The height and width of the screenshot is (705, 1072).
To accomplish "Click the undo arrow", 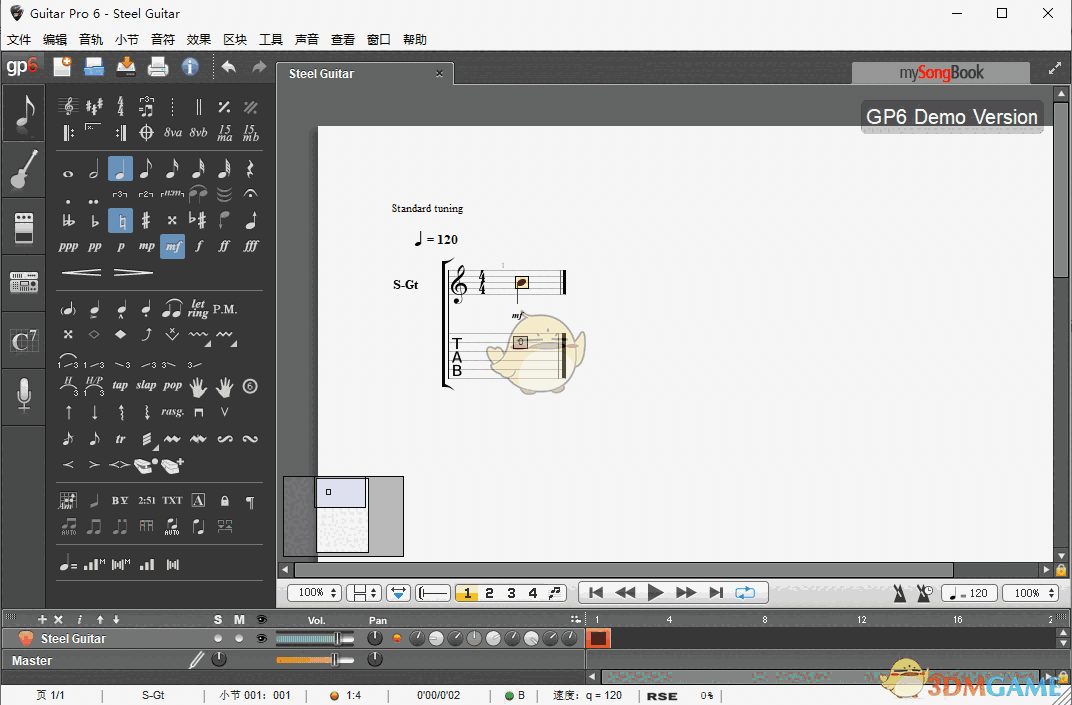I will click(229, 67).
